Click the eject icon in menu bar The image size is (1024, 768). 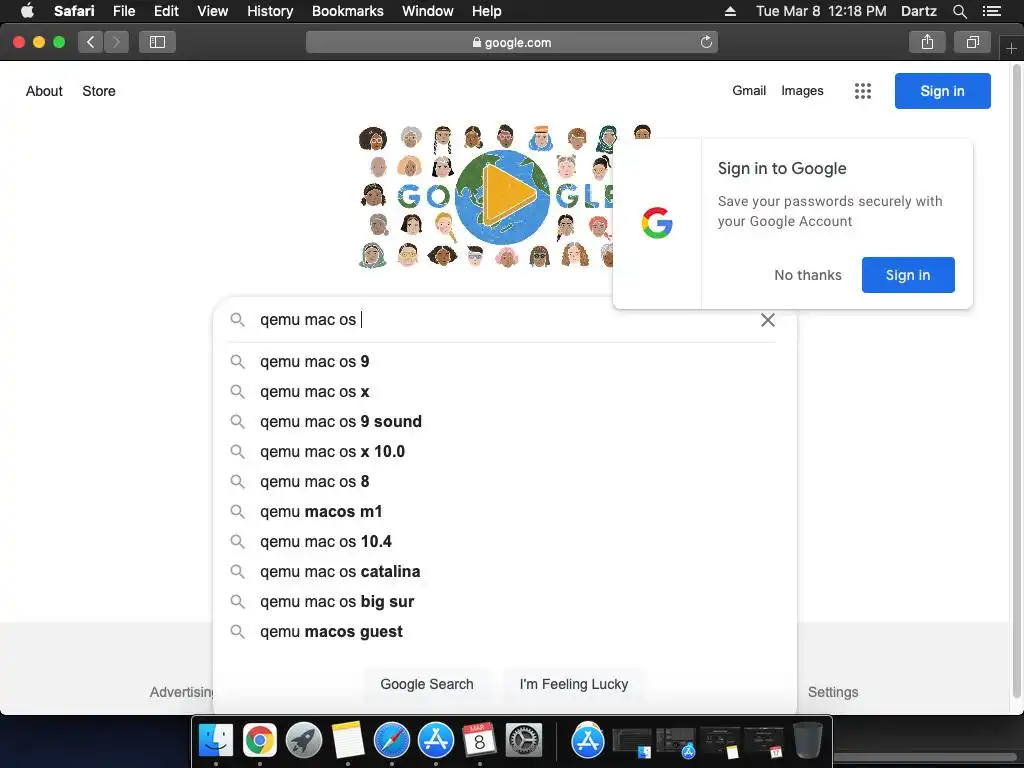point(730,11)
